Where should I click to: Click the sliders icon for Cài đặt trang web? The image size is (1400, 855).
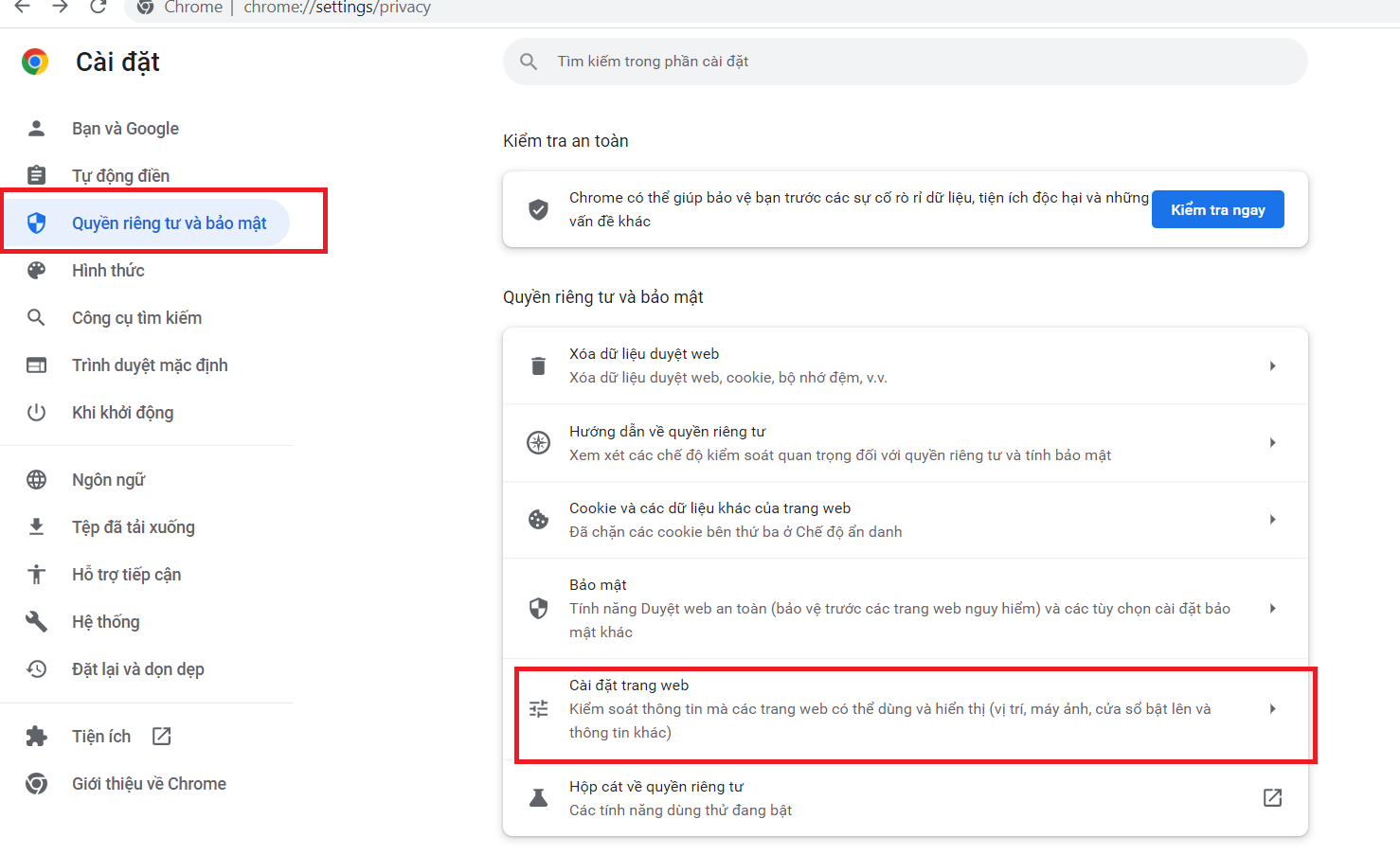[538, 708]
